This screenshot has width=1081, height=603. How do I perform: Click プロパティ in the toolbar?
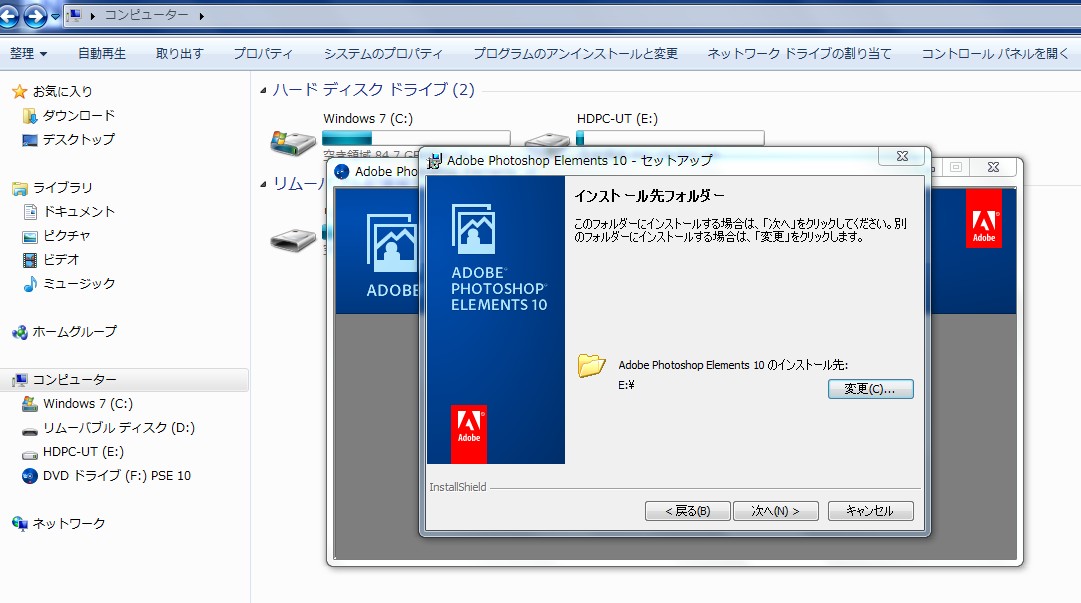(263, 53)
